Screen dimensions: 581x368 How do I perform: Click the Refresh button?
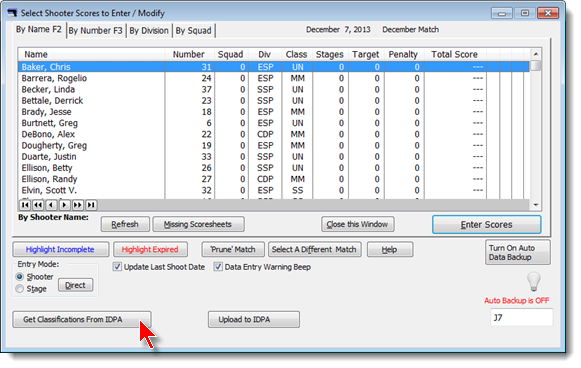click(125, 224)
